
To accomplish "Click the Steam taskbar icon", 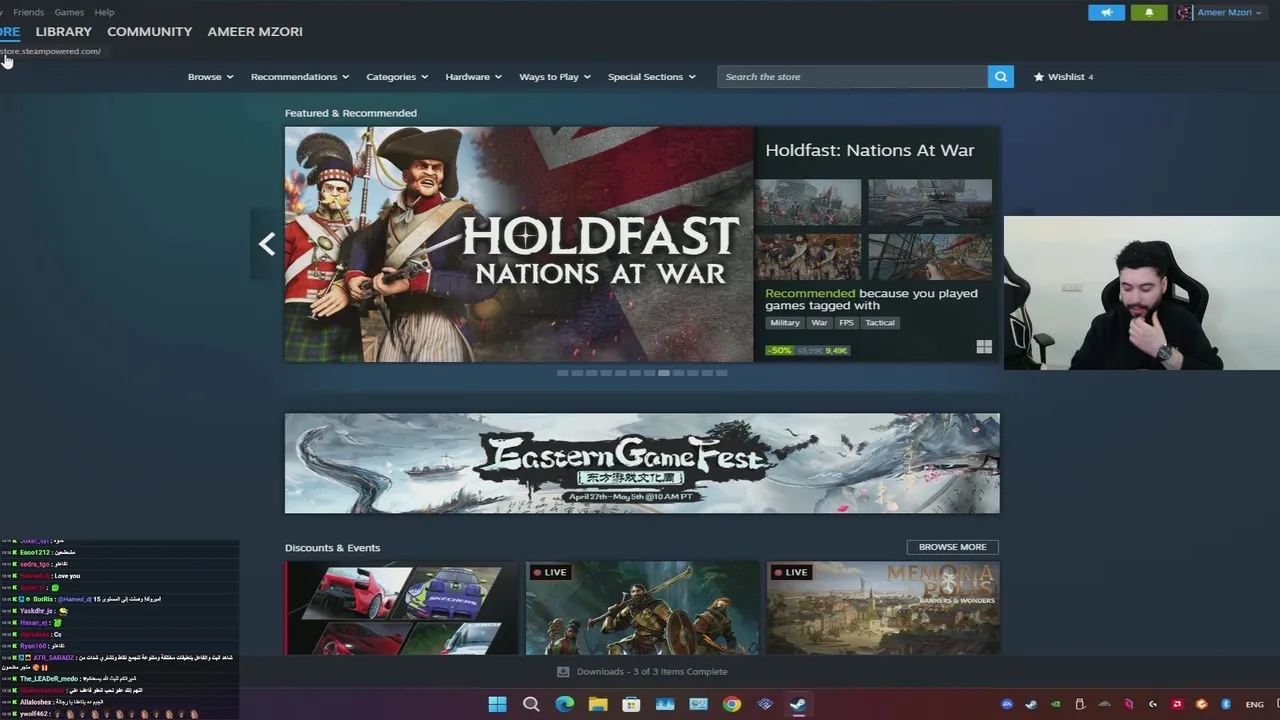I will pyautogui.click(x=798, y=704).
